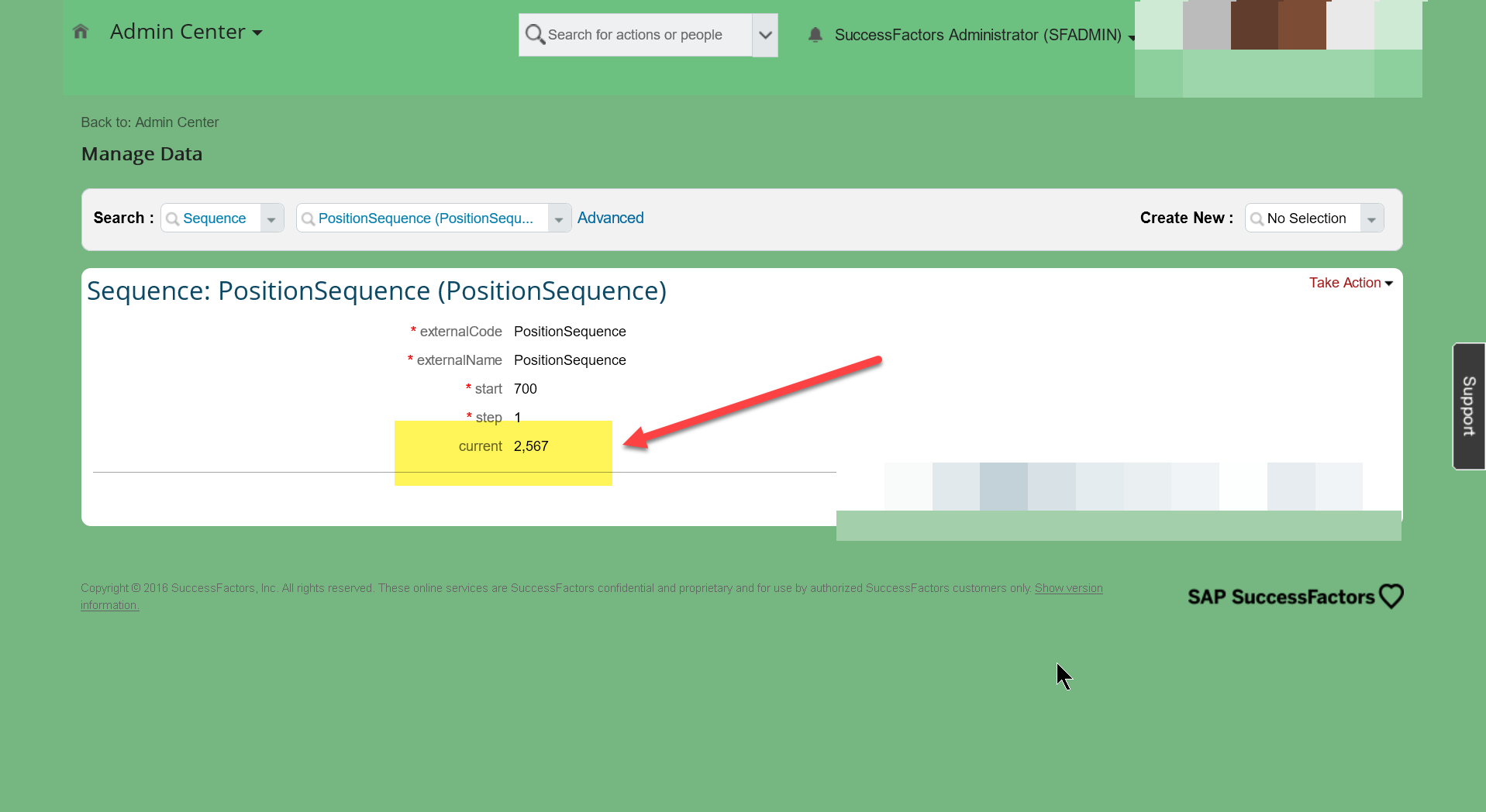1486x812 pixels.
Task: Open the Advanced search link
Action: pos(610,218)
